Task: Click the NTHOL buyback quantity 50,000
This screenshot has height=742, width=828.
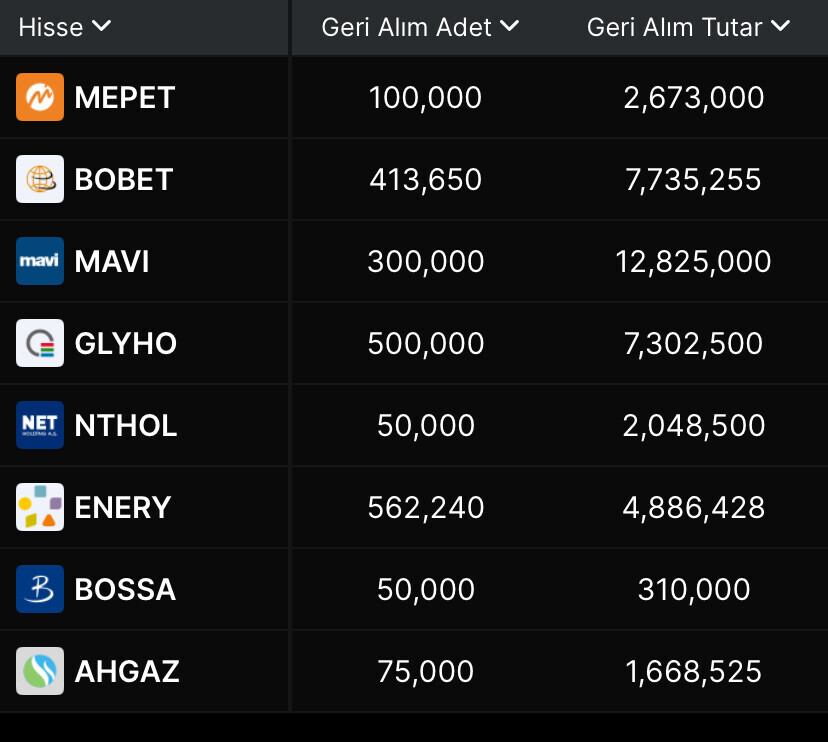Action: (x=426, y=425)
